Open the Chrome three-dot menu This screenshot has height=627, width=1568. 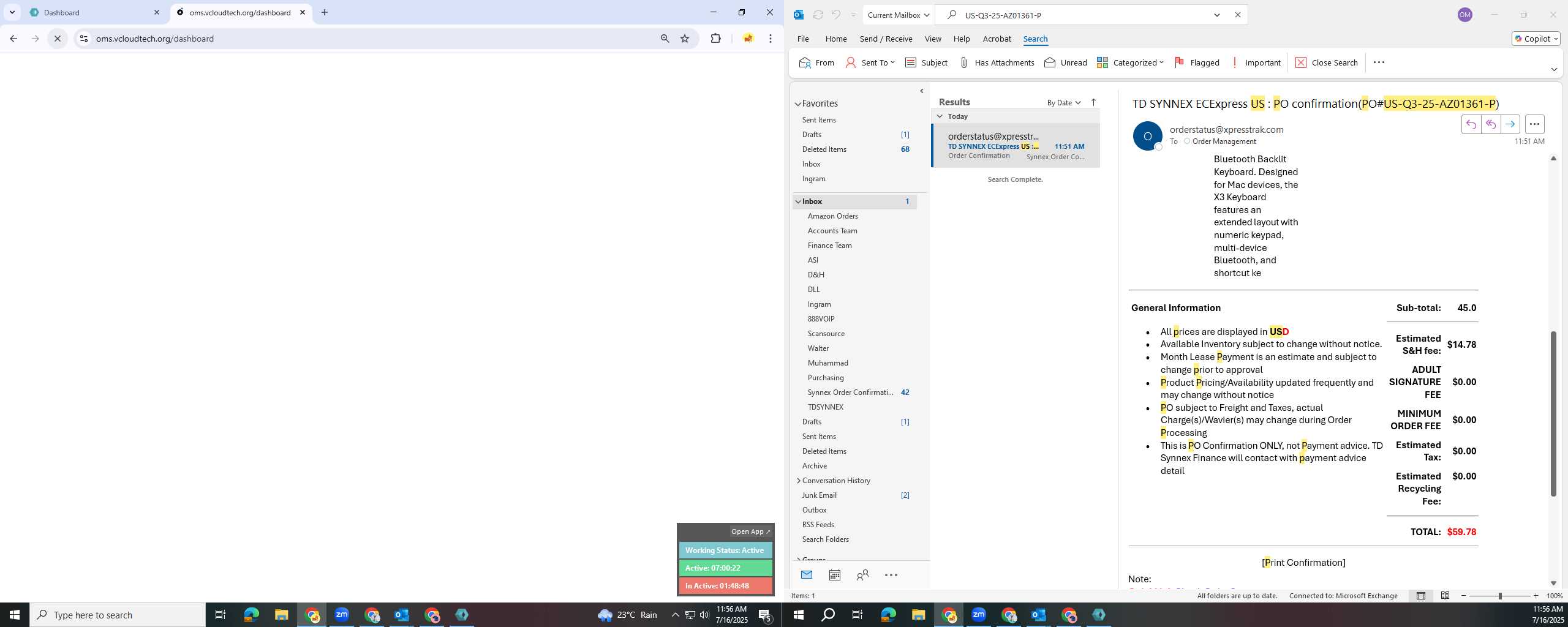tap(770, 39)
